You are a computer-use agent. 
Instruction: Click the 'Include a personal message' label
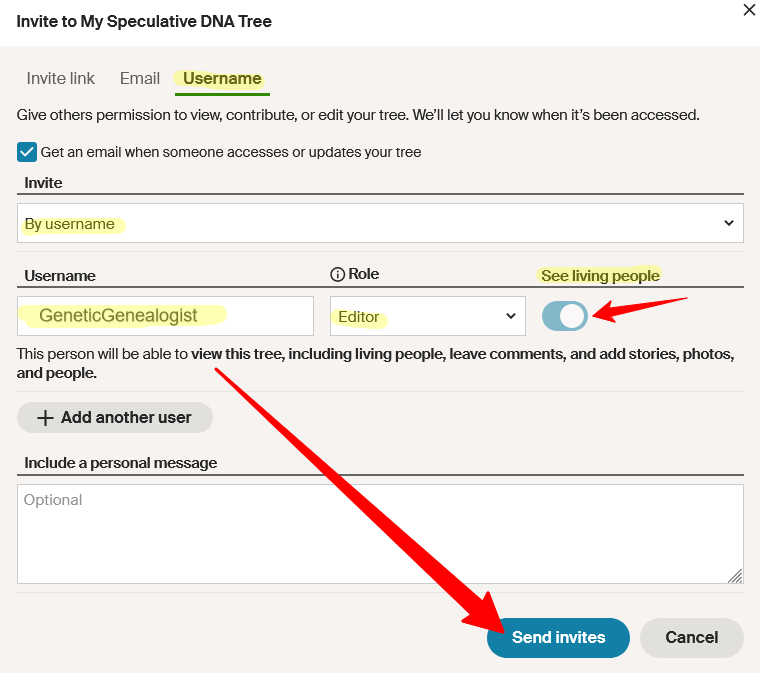[121, 463]
